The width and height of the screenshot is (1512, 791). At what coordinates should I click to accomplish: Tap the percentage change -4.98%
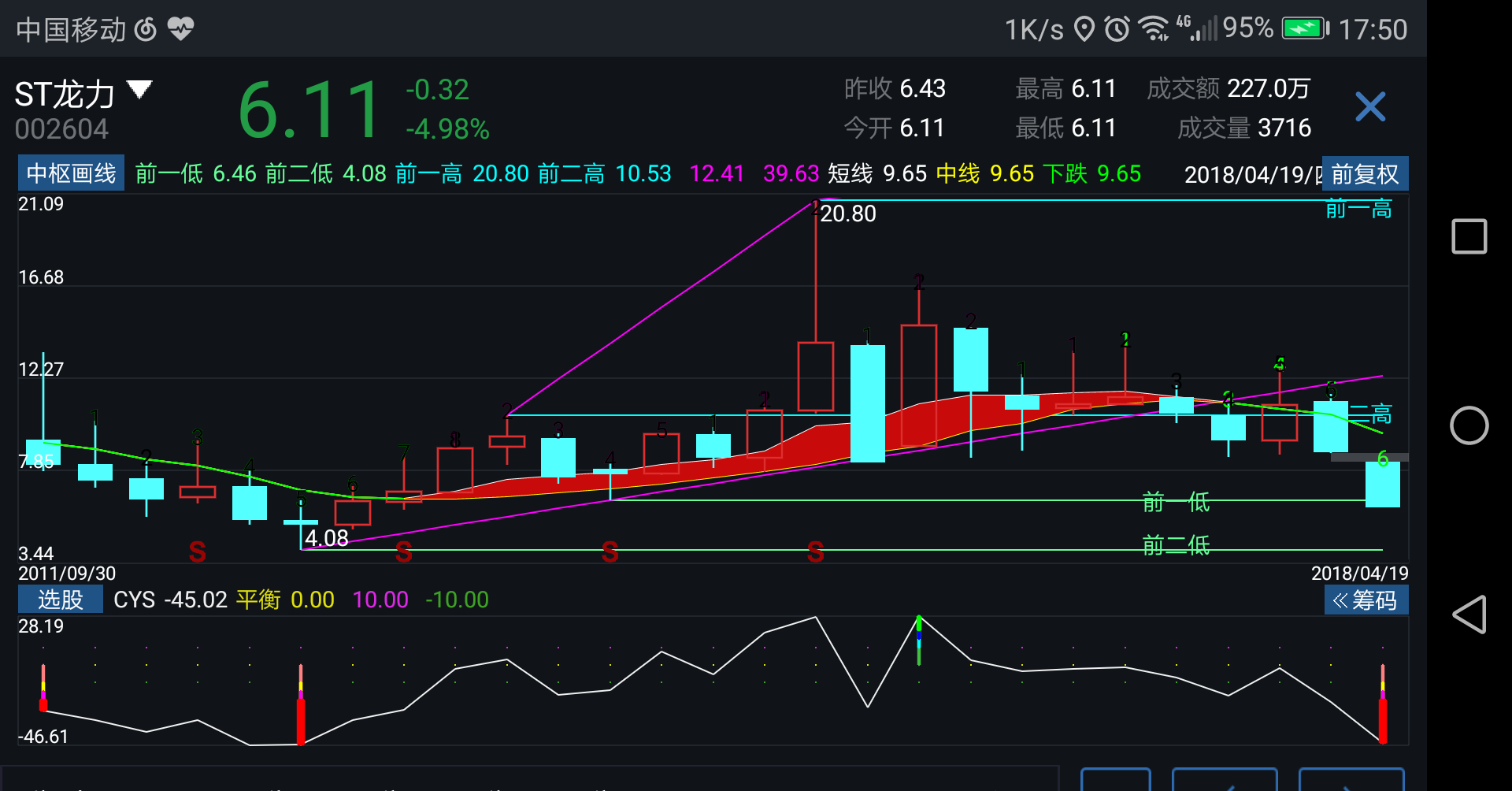(447, 128)
